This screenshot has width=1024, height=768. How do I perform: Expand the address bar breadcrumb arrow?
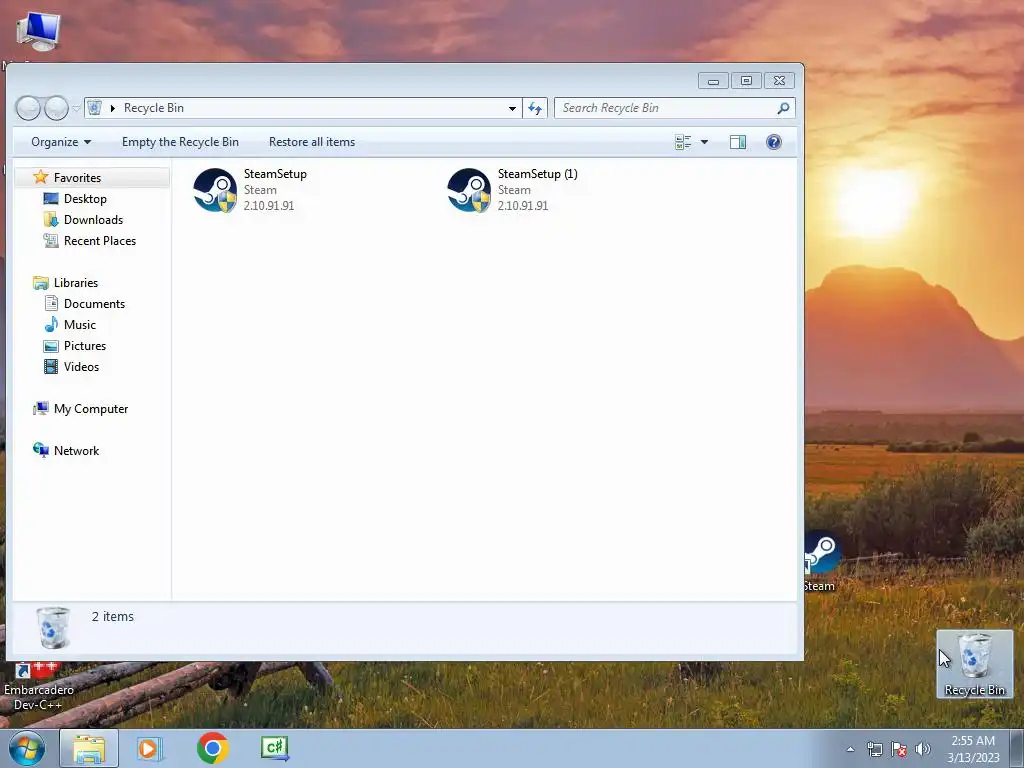pyautogui.click(x=112, y=108)
